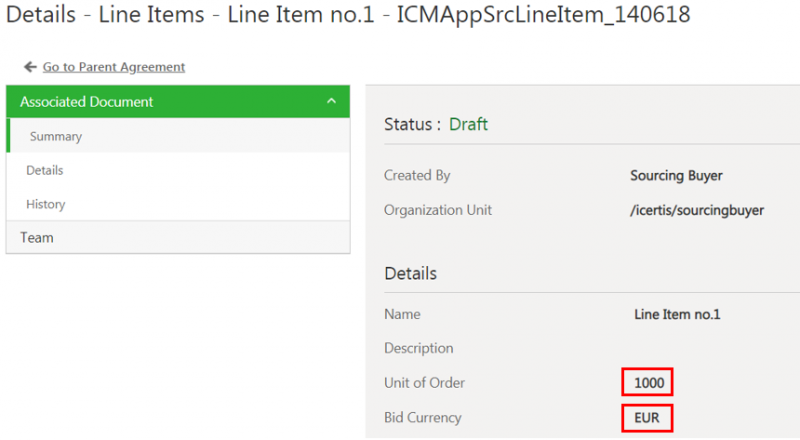The height and width of the screenshot is (440, 800).
Task: Click the Sourcing Buyer creator value
Action: pyautogui.click(x=676, y=176)
